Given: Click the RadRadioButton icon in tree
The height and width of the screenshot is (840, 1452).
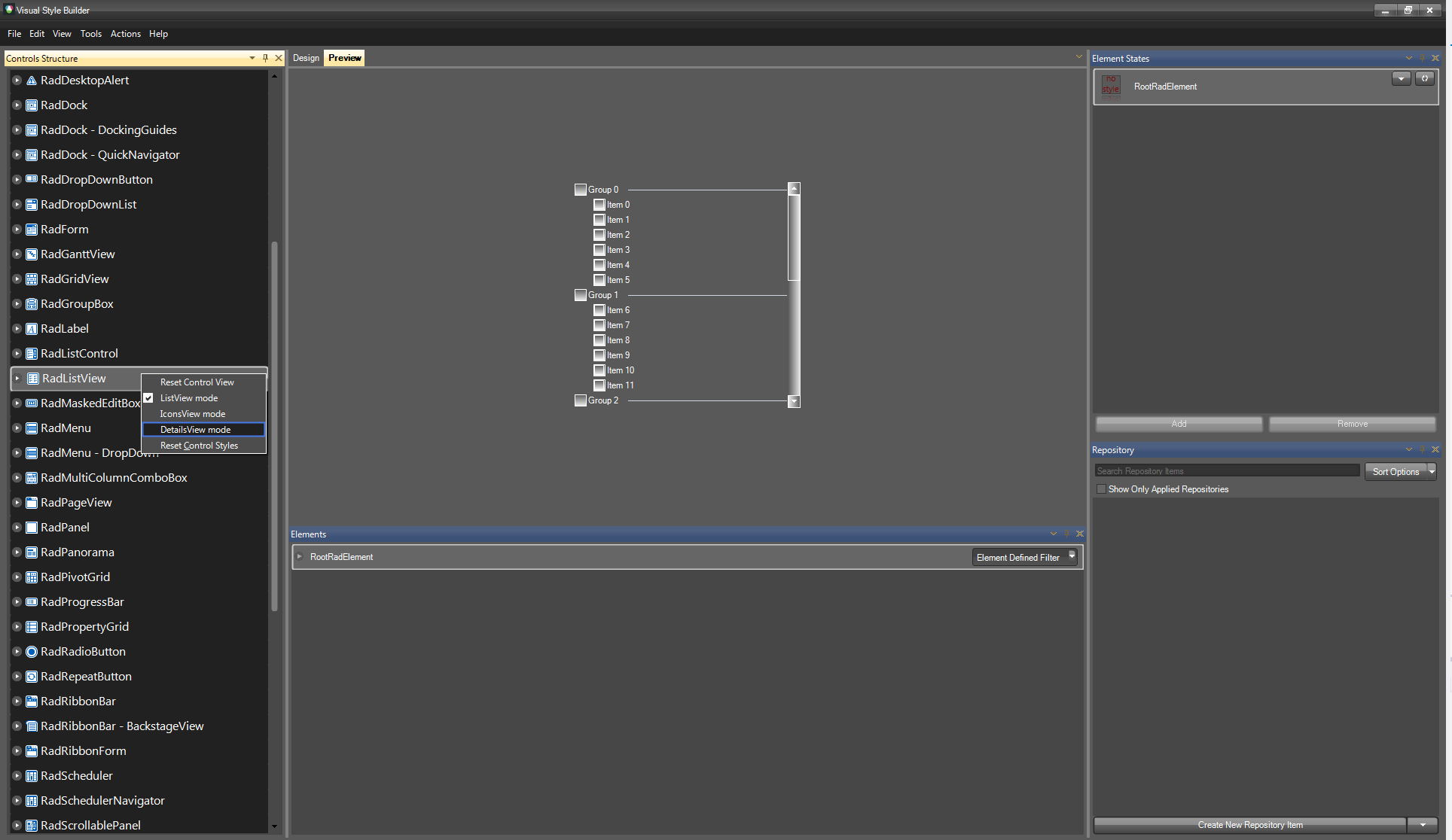Looking at the screenshot, I should (32, 652).
